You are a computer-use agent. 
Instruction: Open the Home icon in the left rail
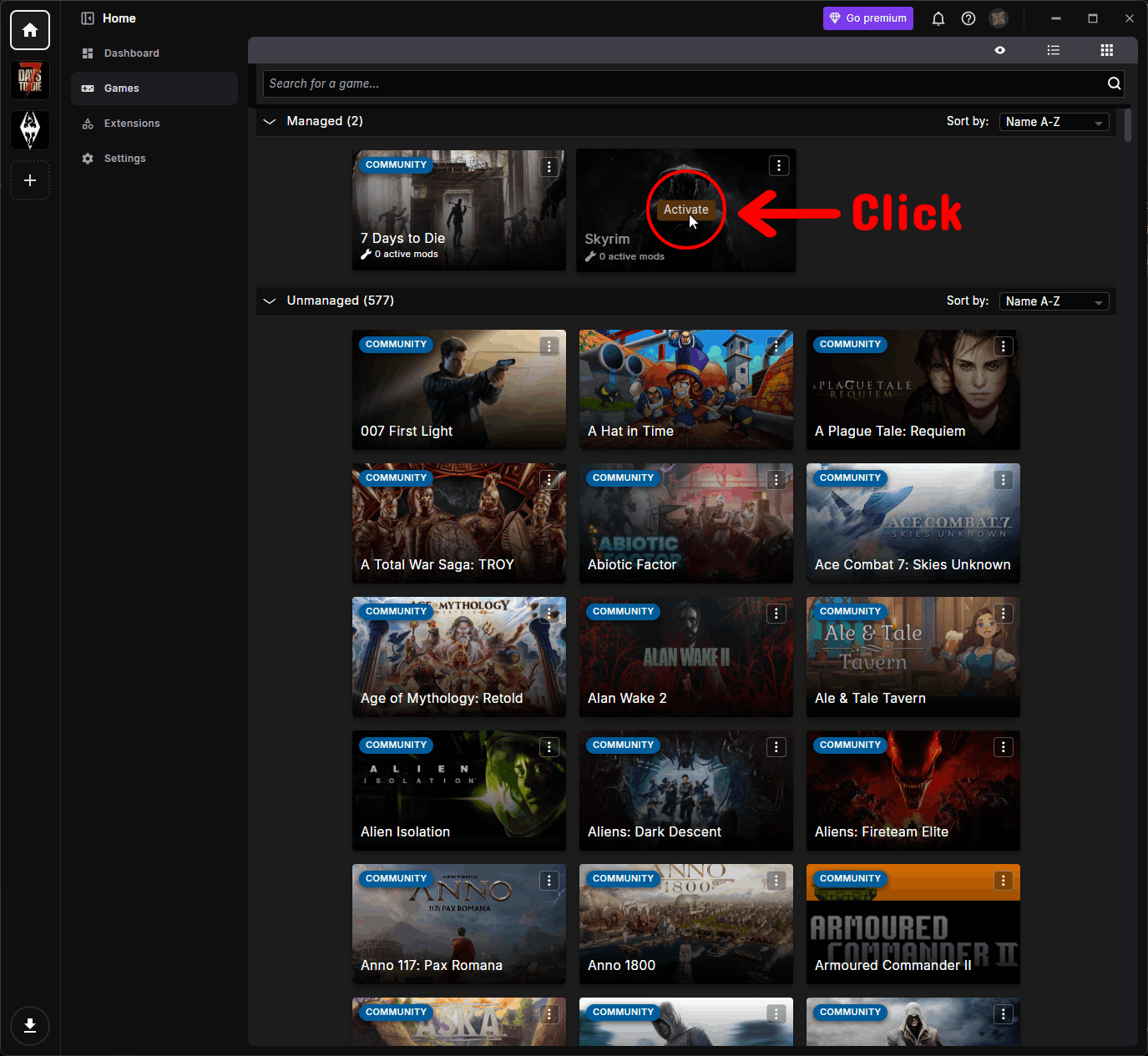pyautogui.click(x=30, y=30)
